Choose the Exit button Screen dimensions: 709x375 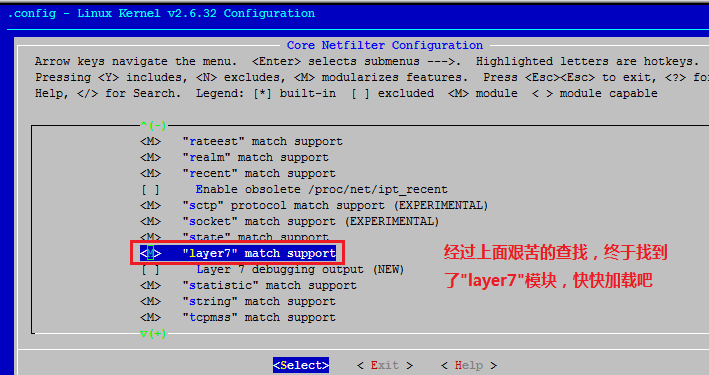pos(385,365)
